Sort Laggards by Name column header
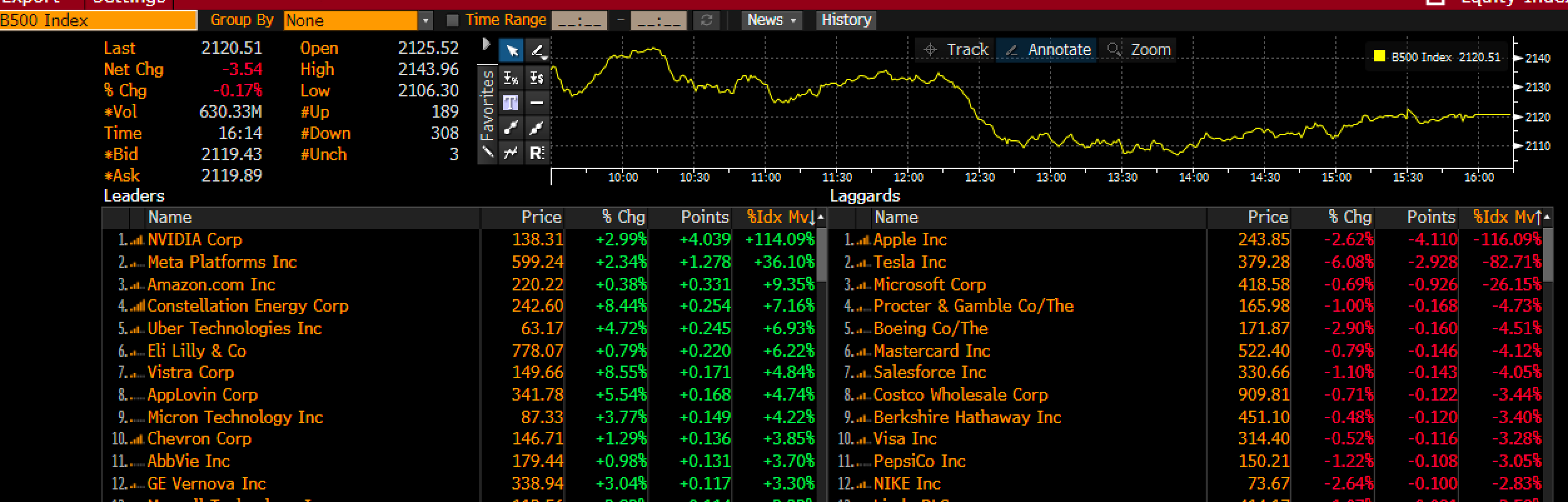The height and width of the screenshot is (502, 1568). (1039, 217)
